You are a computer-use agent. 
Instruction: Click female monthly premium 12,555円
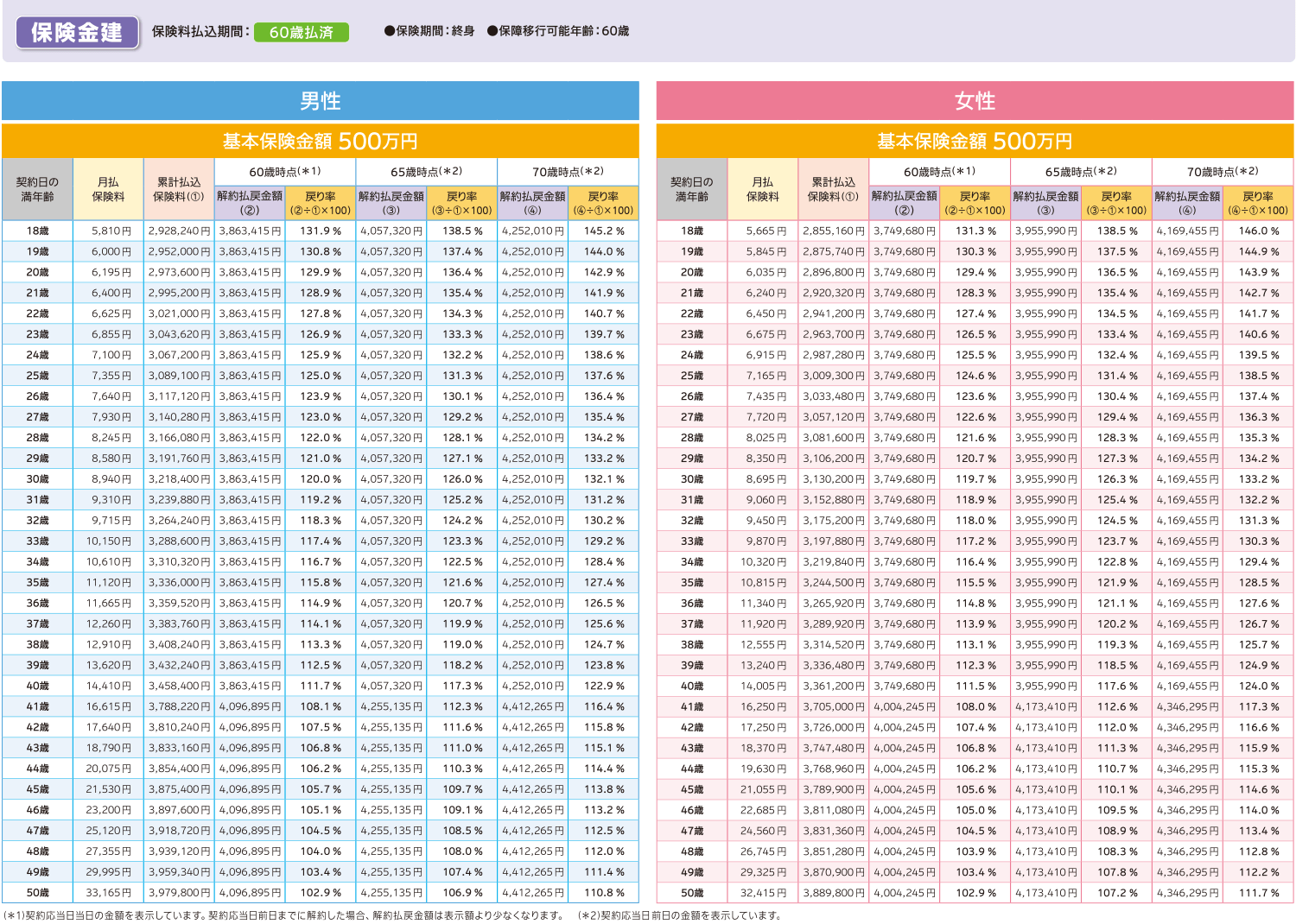764,645
